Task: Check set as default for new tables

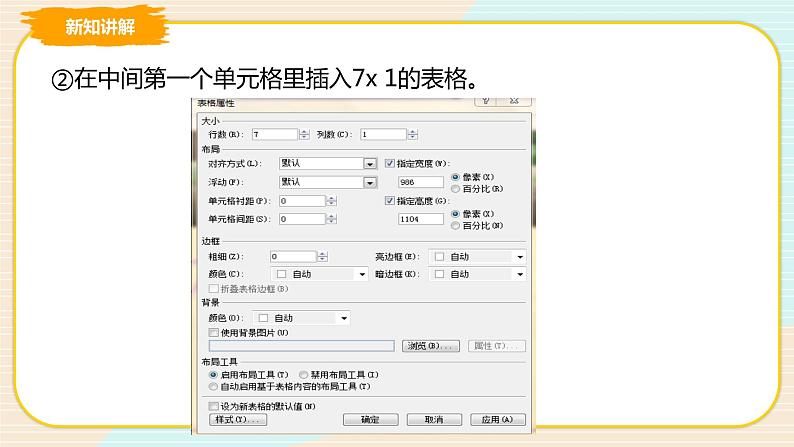Action: pyautogui.click(x=214, y=406)
